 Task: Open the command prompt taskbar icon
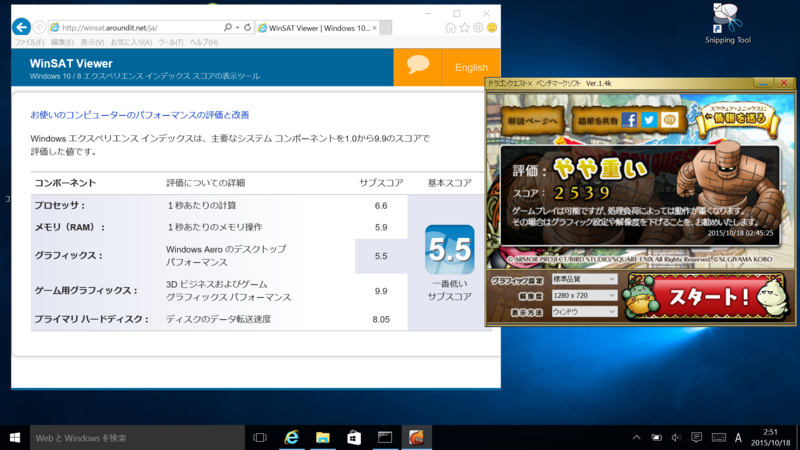(385, 438)
